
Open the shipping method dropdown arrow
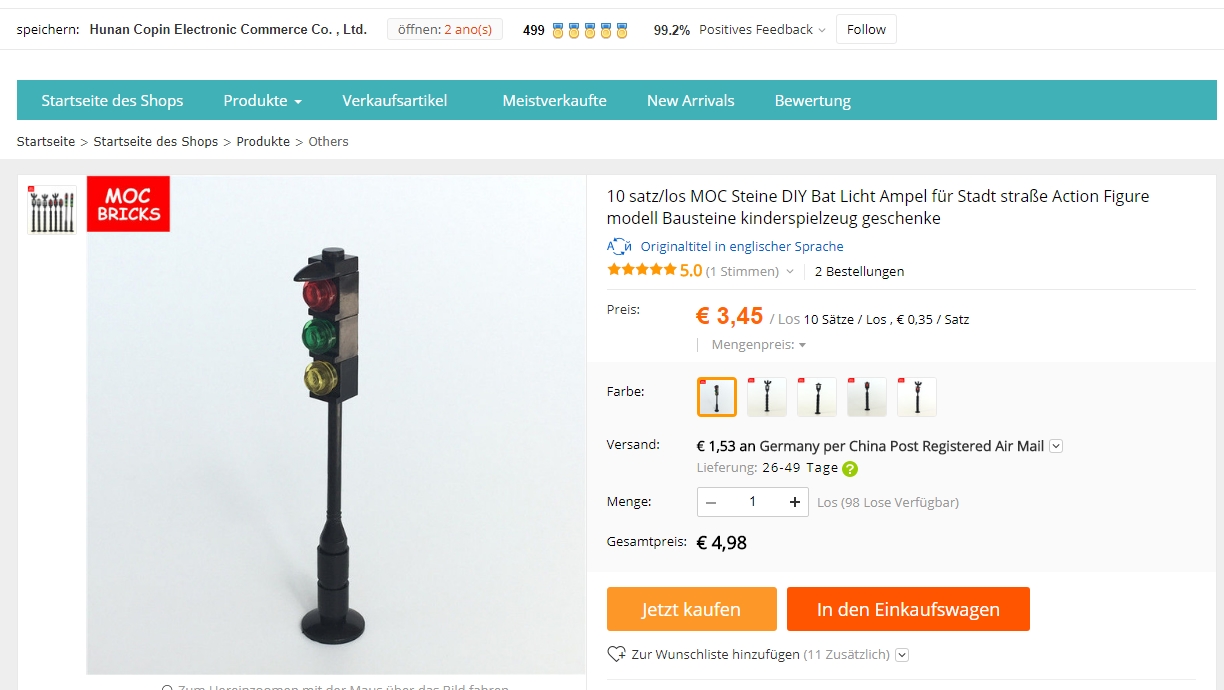tap(1056, 446)
